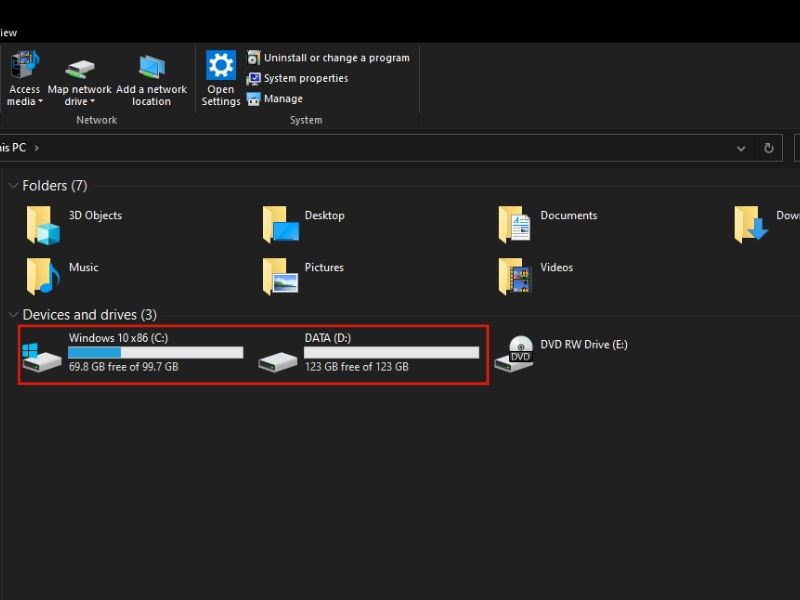The image size is (800, 600).
Task: Open the 3D Objects folder
Action: 97,215
